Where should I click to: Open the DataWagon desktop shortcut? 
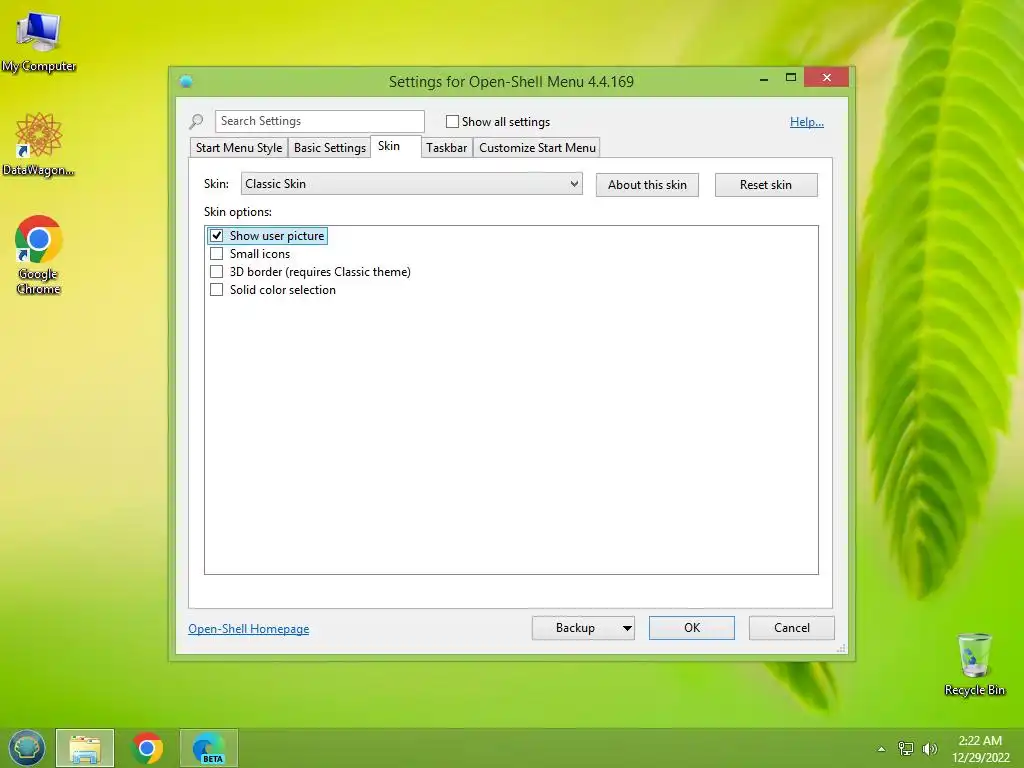[x=39, y=144]
